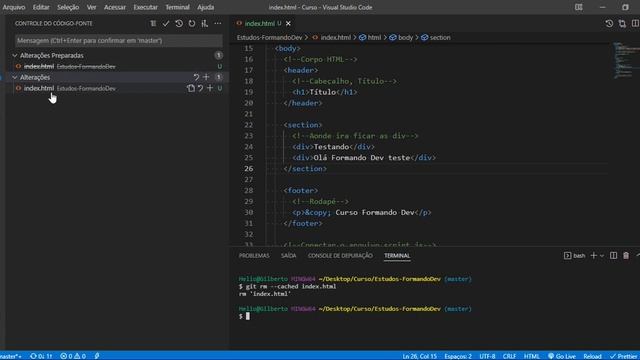Click the Go Live status bar button

(562, 356)
